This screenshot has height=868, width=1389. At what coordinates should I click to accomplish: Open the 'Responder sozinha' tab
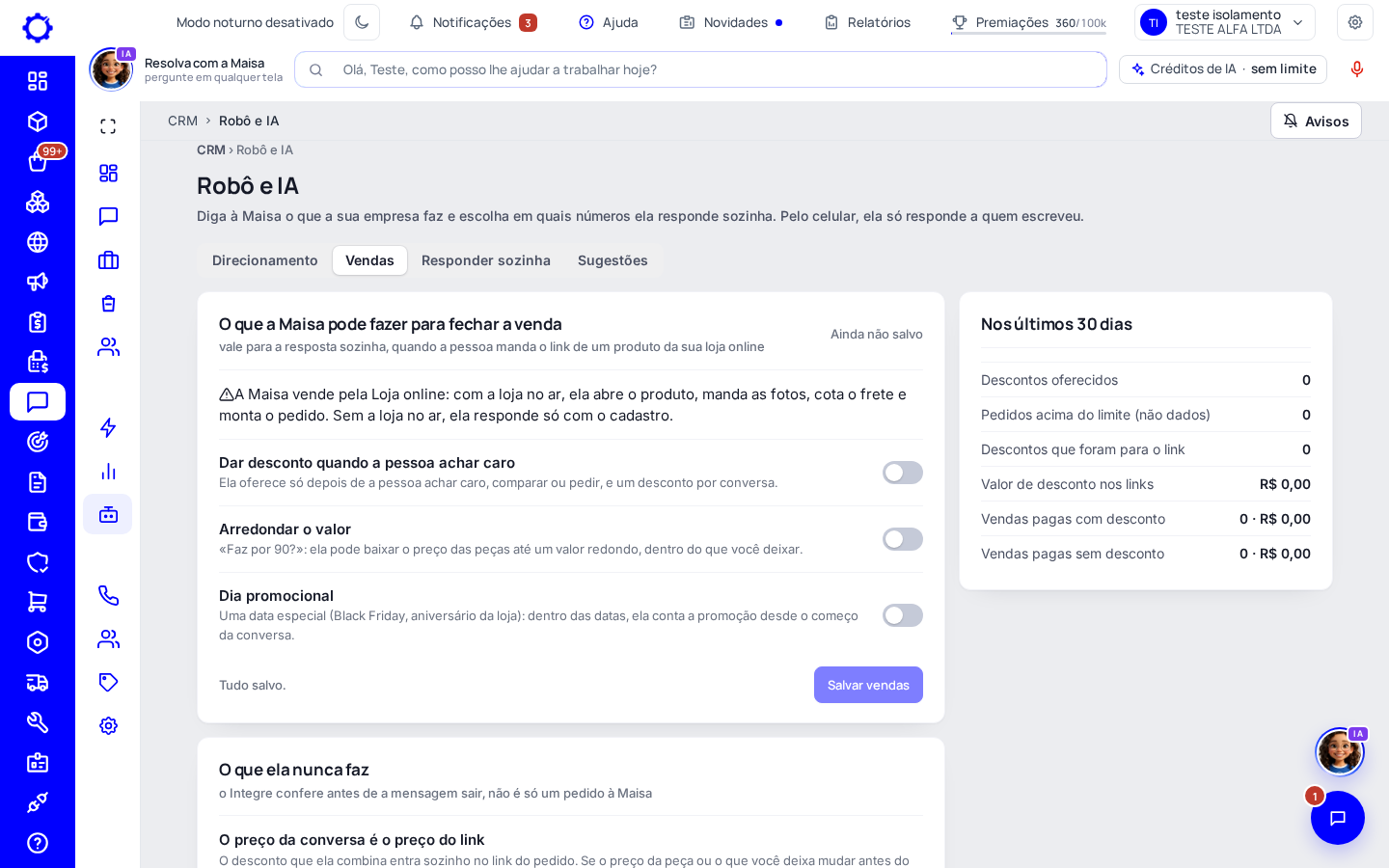486,260
